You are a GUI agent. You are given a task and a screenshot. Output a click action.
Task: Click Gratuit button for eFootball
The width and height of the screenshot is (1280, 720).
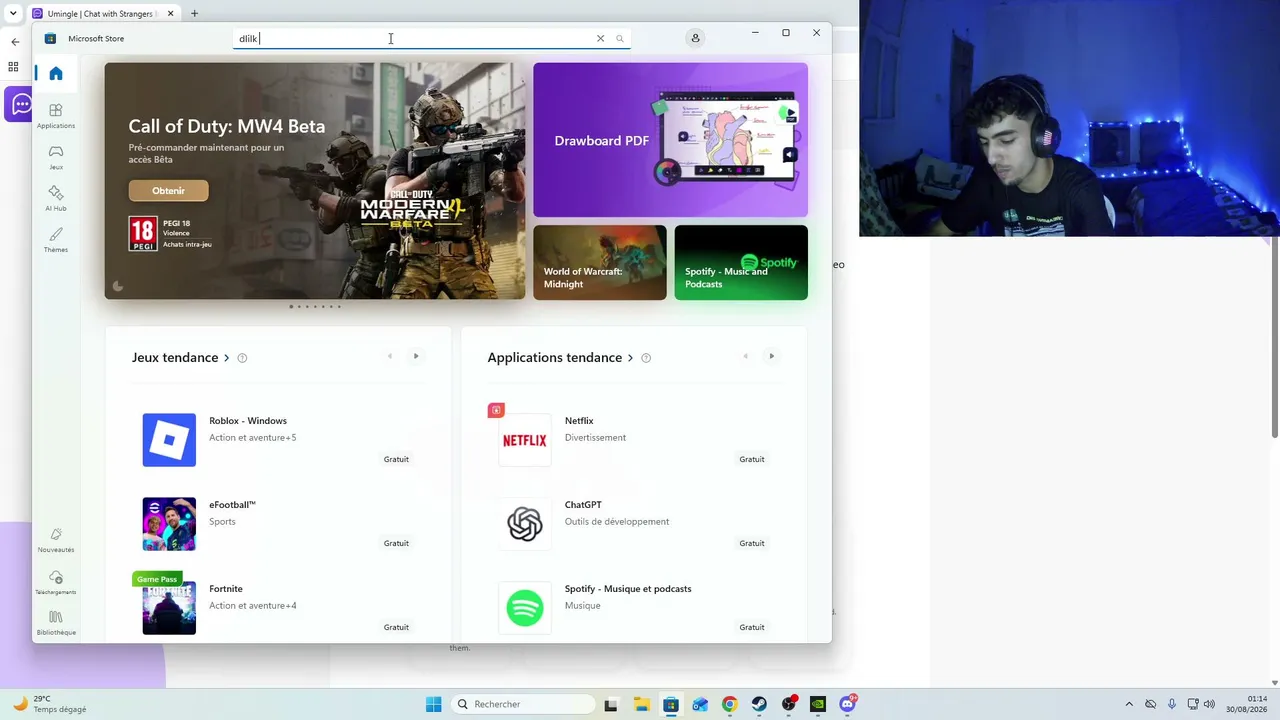pos(396,543)
